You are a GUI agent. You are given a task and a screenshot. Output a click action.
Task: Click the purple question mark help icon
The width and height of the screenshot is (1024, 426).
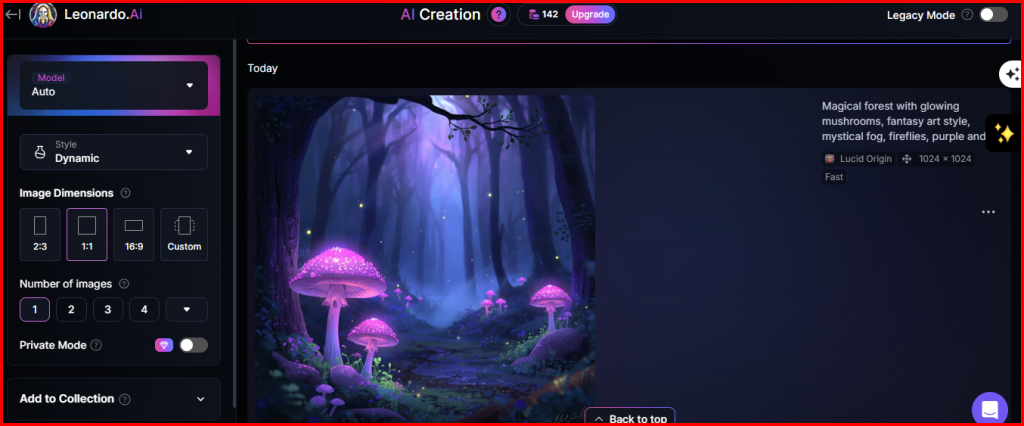[498, 14]
